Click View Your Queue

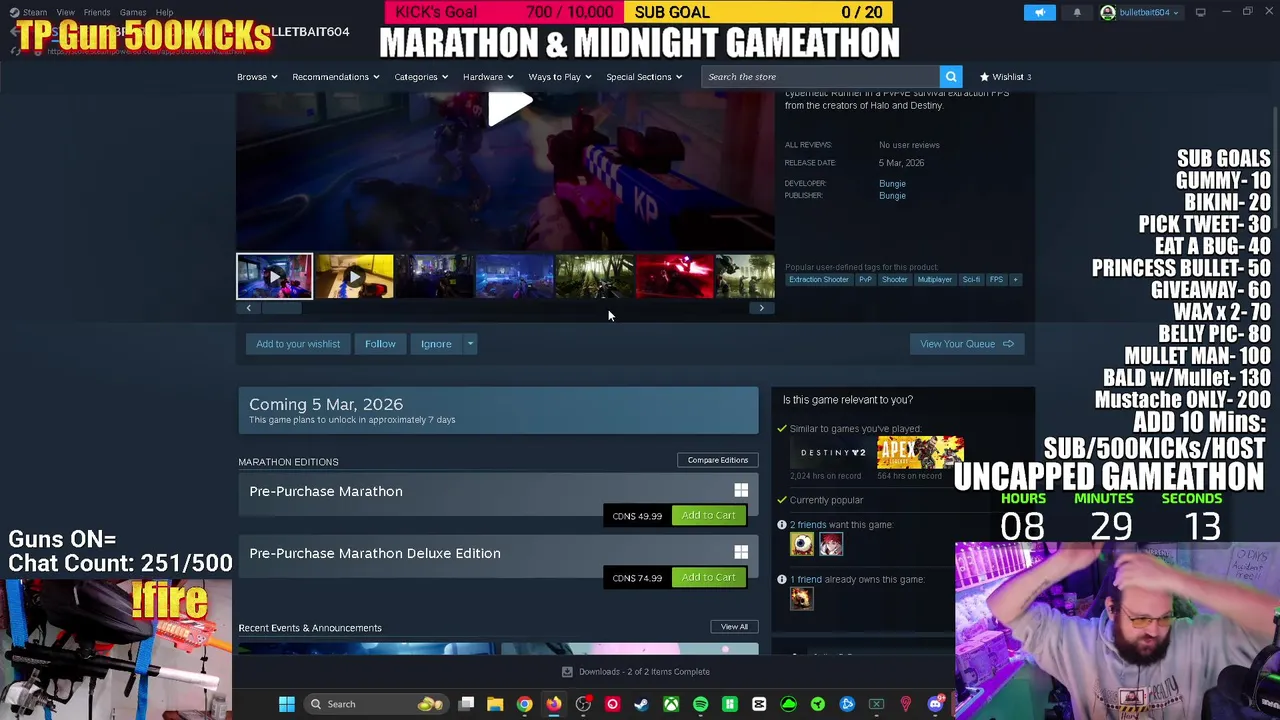966,344
